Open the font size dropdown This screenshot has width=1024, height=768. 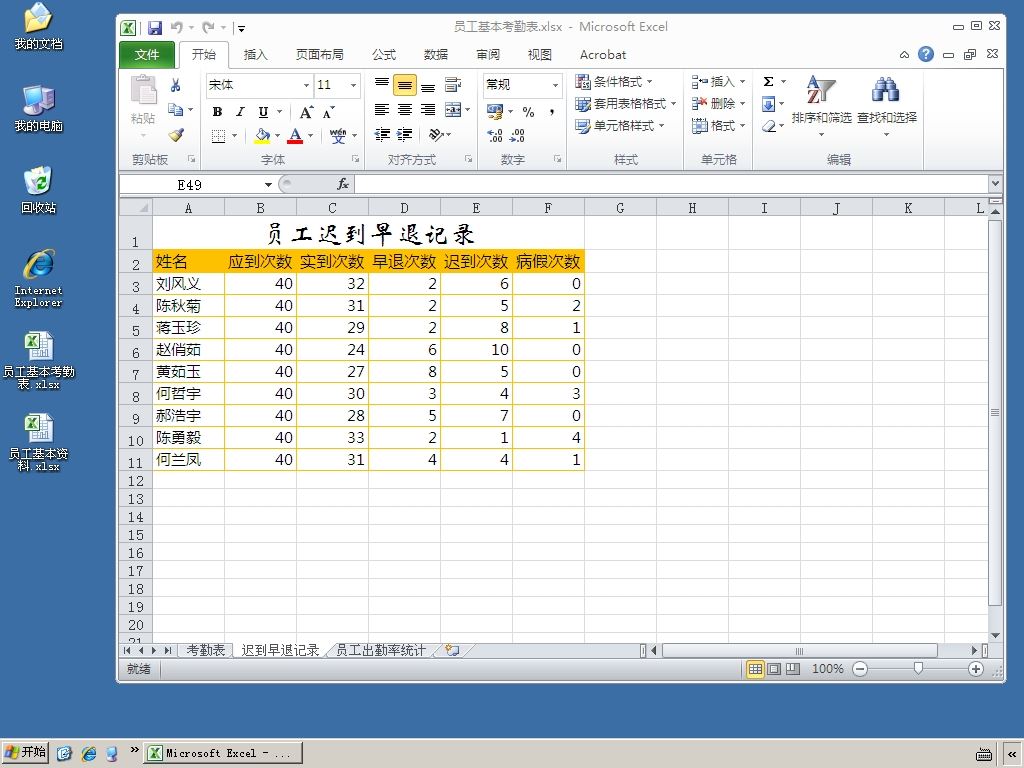[353, 85]
